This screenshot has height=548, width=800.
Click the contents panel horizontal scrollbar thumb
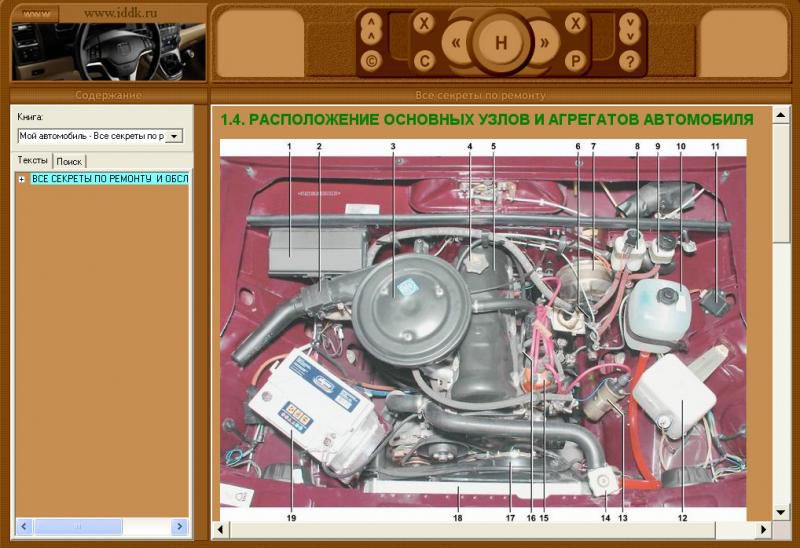(79, 526)
